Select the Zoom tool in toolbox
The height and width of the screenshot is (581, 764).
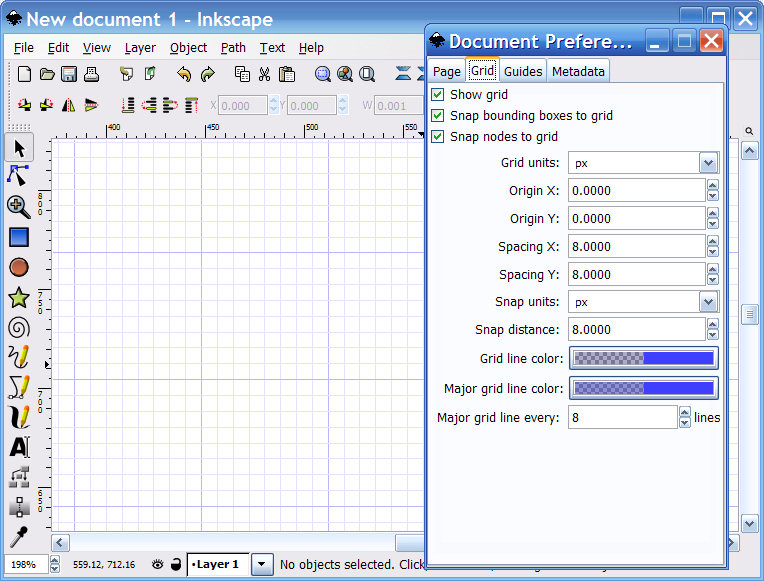click(18, 206)
